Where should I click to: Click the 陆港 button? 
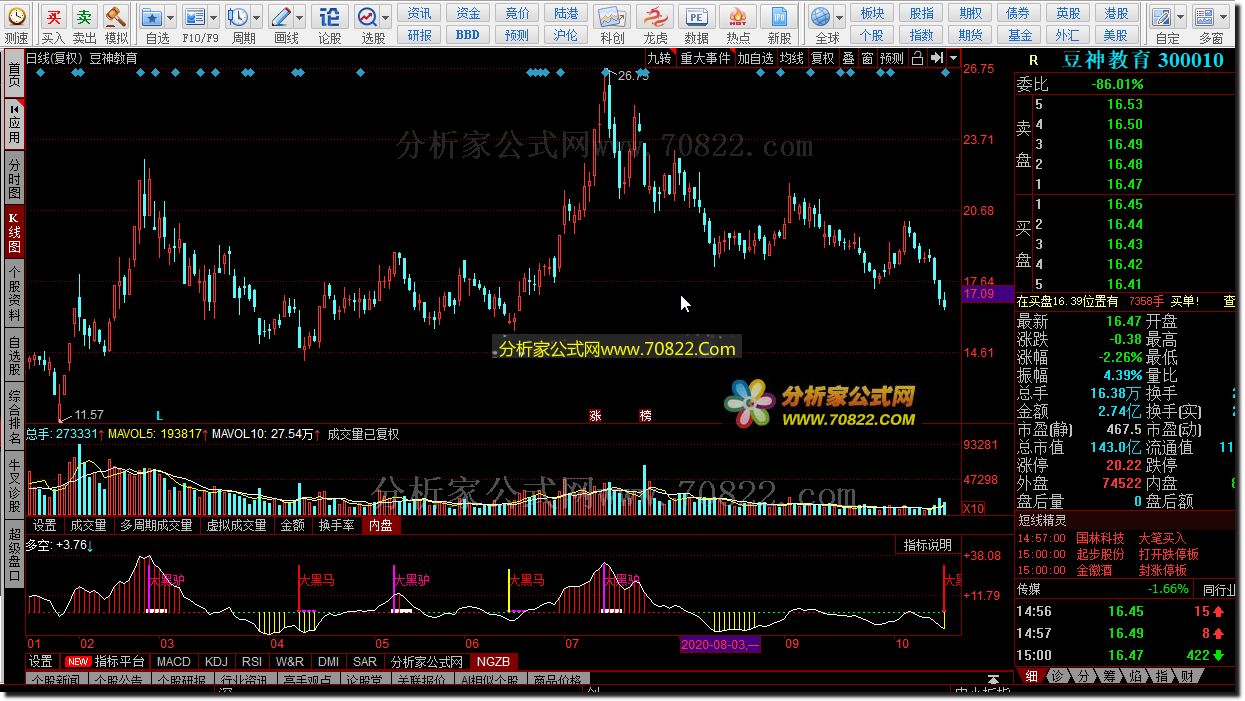click(x=566, y=13)
